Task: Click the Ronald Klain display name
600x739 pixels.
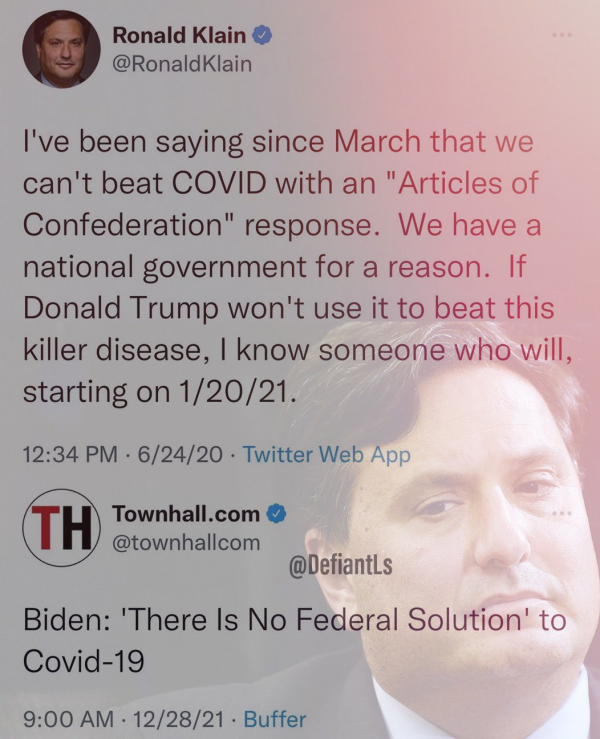Action: (179, 35)
